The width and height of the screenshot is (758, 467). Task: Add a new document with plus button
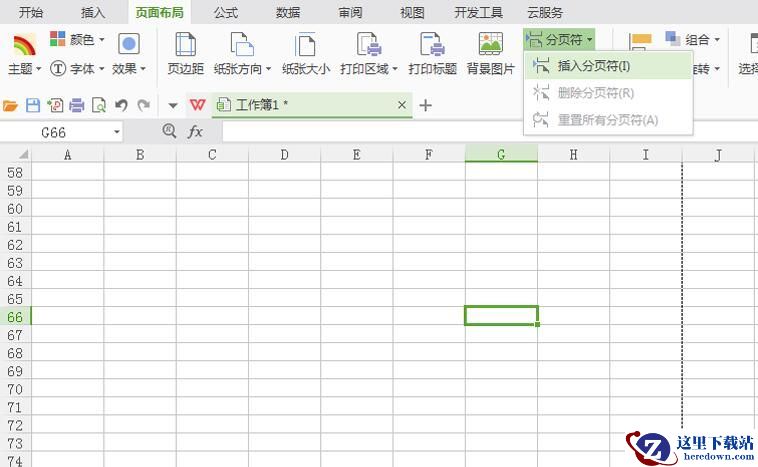[x=425, y=105]
